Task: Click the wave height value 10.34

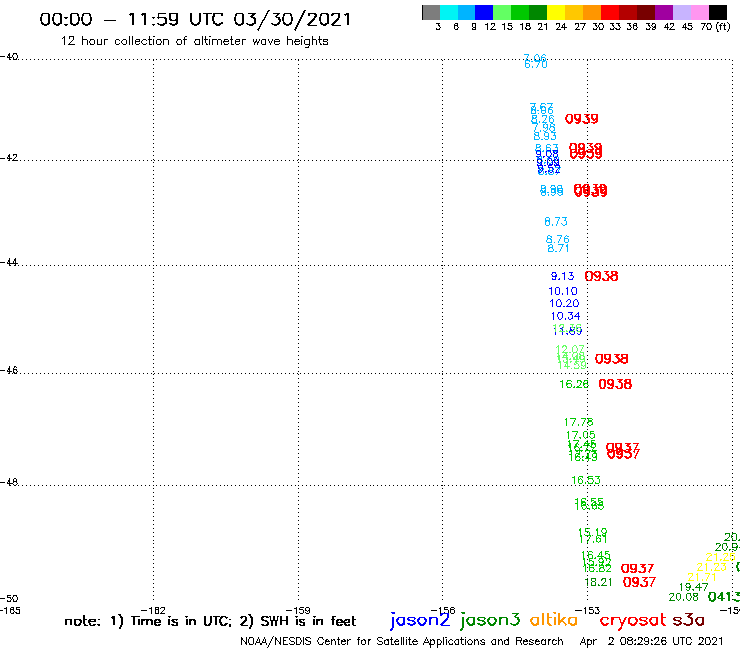Action: pyautogui.click(x=565, y=316)
